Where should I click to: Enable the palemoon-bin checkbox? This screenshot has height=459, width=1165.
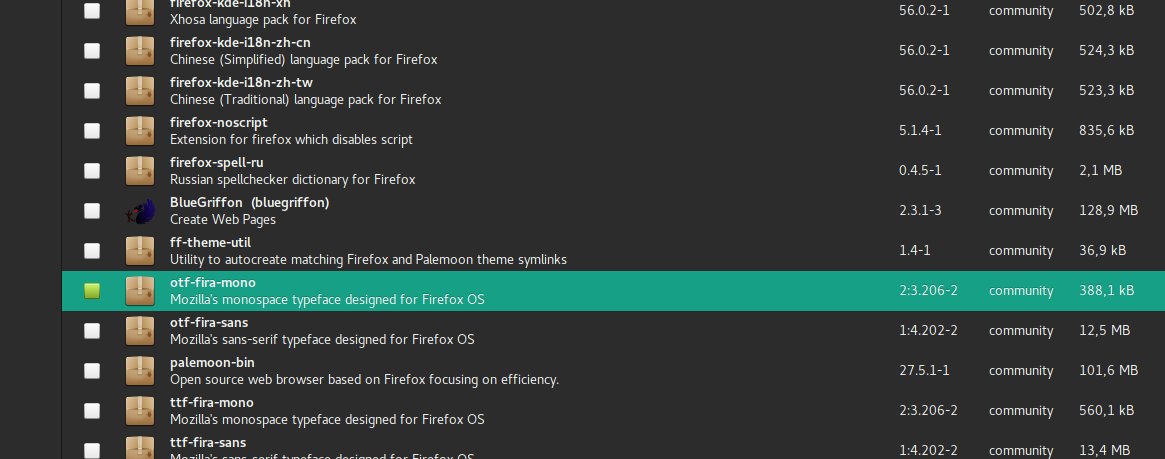[x=92, y=371]
